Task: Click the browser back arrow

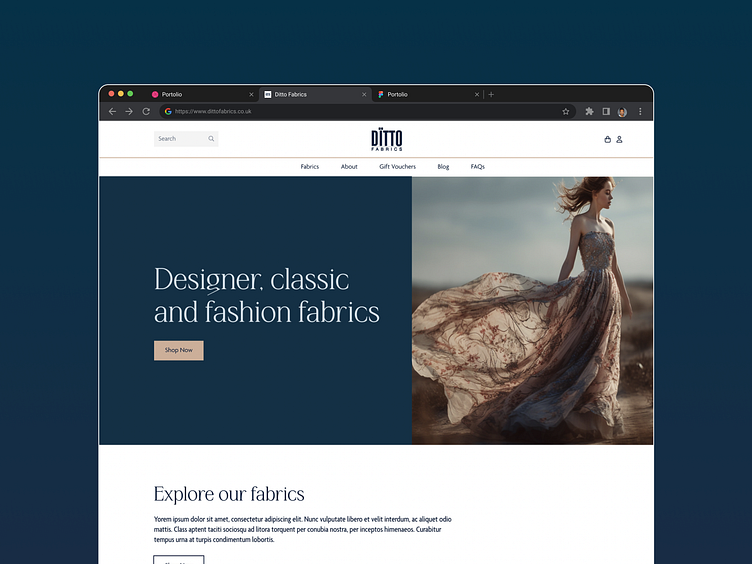Action: pos(112,111)
